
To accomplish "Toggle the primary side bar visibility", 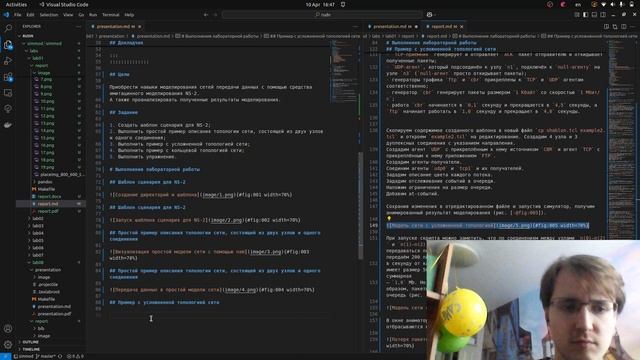I will pyautogui.click(x=585, y=15).
